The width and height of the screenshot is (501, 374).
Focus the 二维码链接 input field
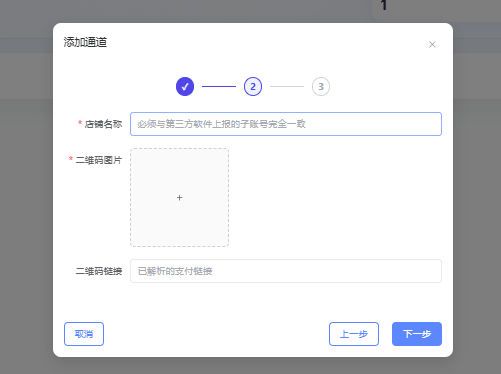click(x=286, y=271)
